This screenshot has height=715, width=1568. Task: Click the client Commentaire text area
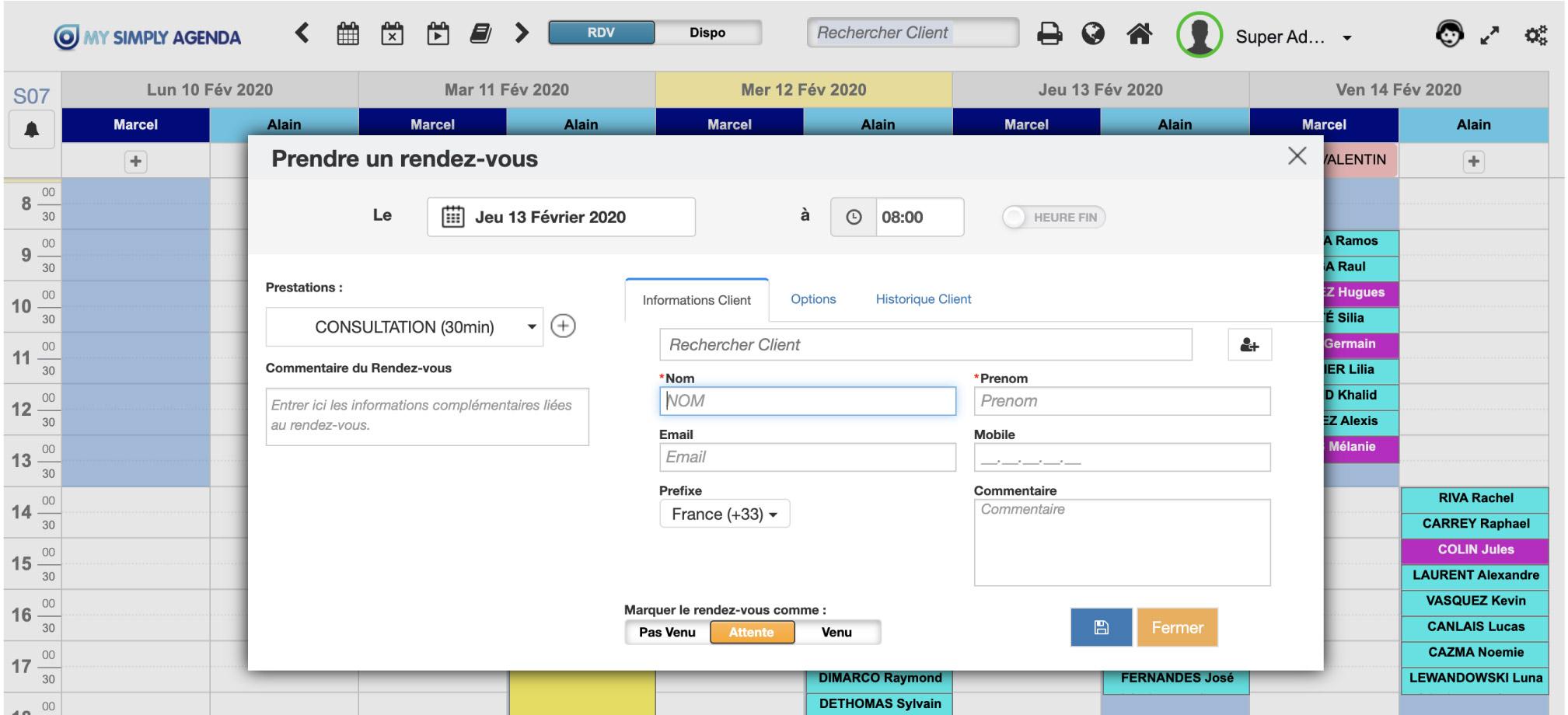point(1123,542)
